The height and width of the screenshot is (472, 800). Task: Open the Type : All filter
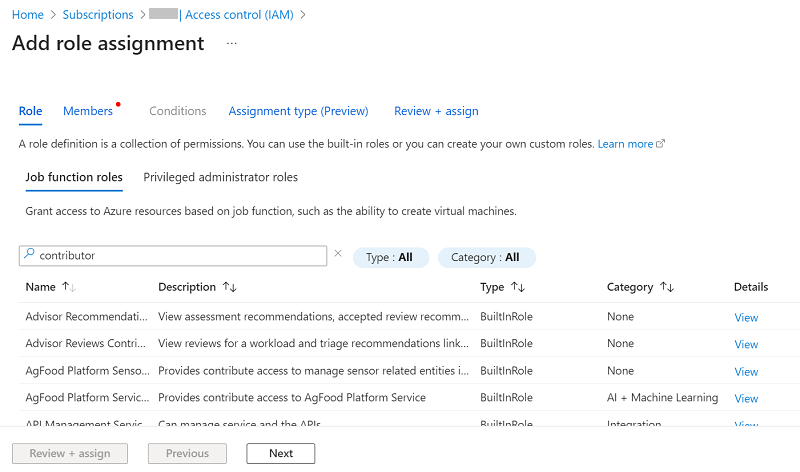click(x=390, y=257)
